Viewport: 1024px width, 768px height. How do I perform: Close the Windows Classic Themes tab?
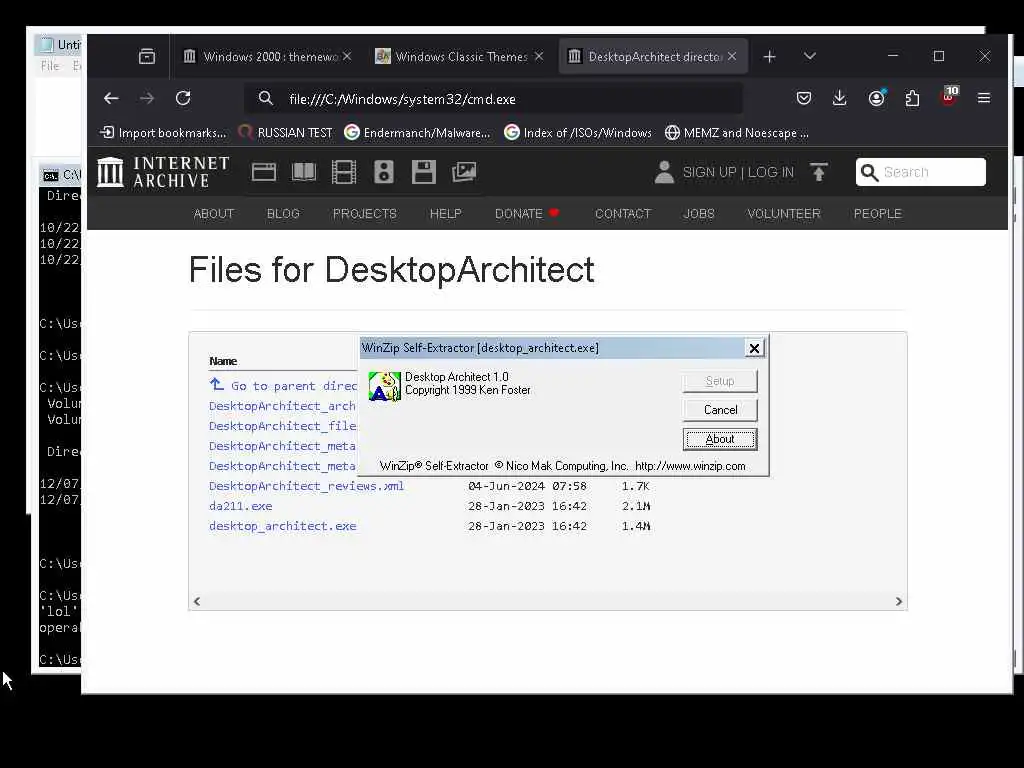(539, 57)
